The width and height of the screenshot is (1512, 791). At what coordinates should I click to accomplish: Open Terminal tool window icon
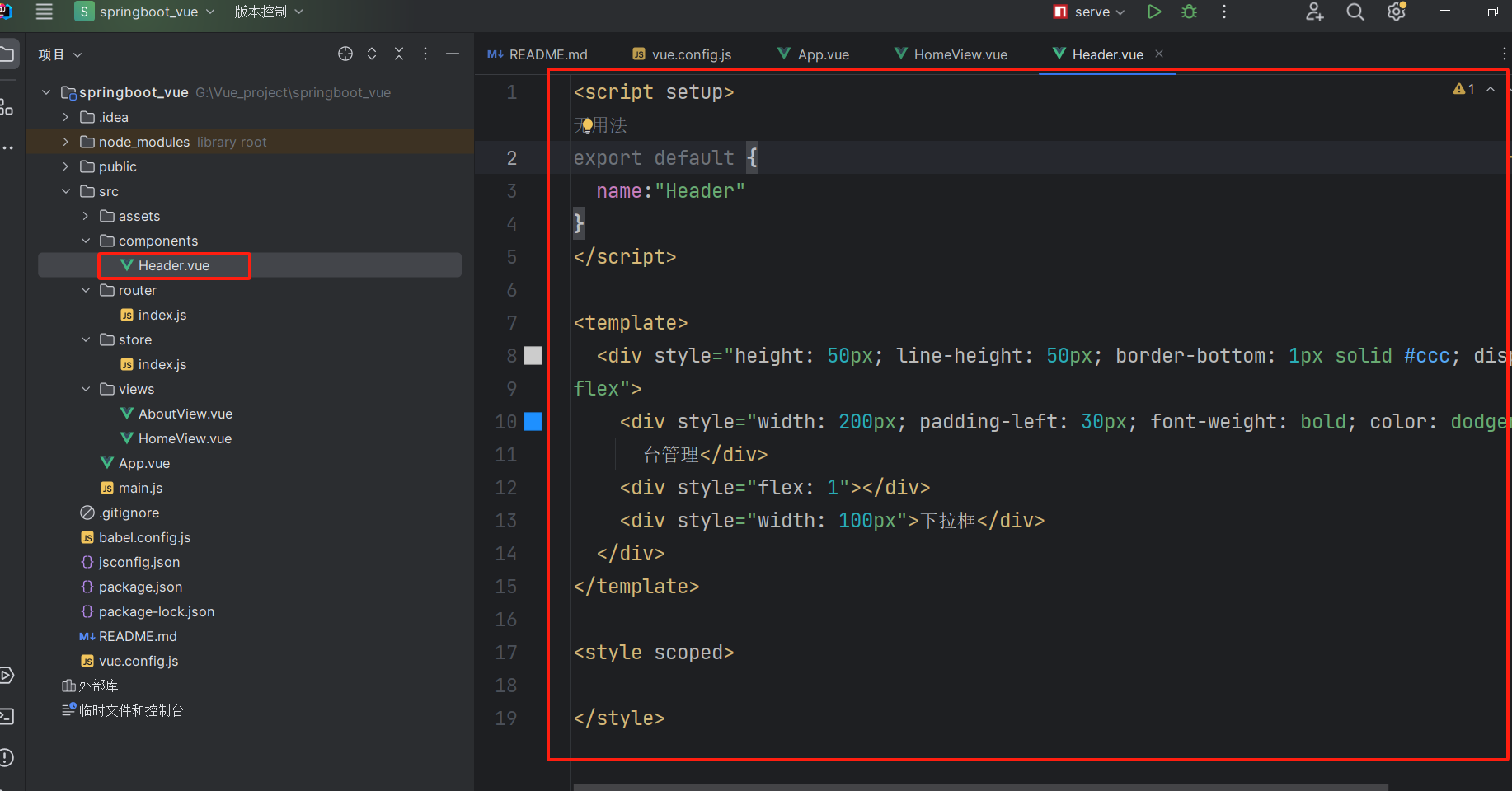pos(7,716)
